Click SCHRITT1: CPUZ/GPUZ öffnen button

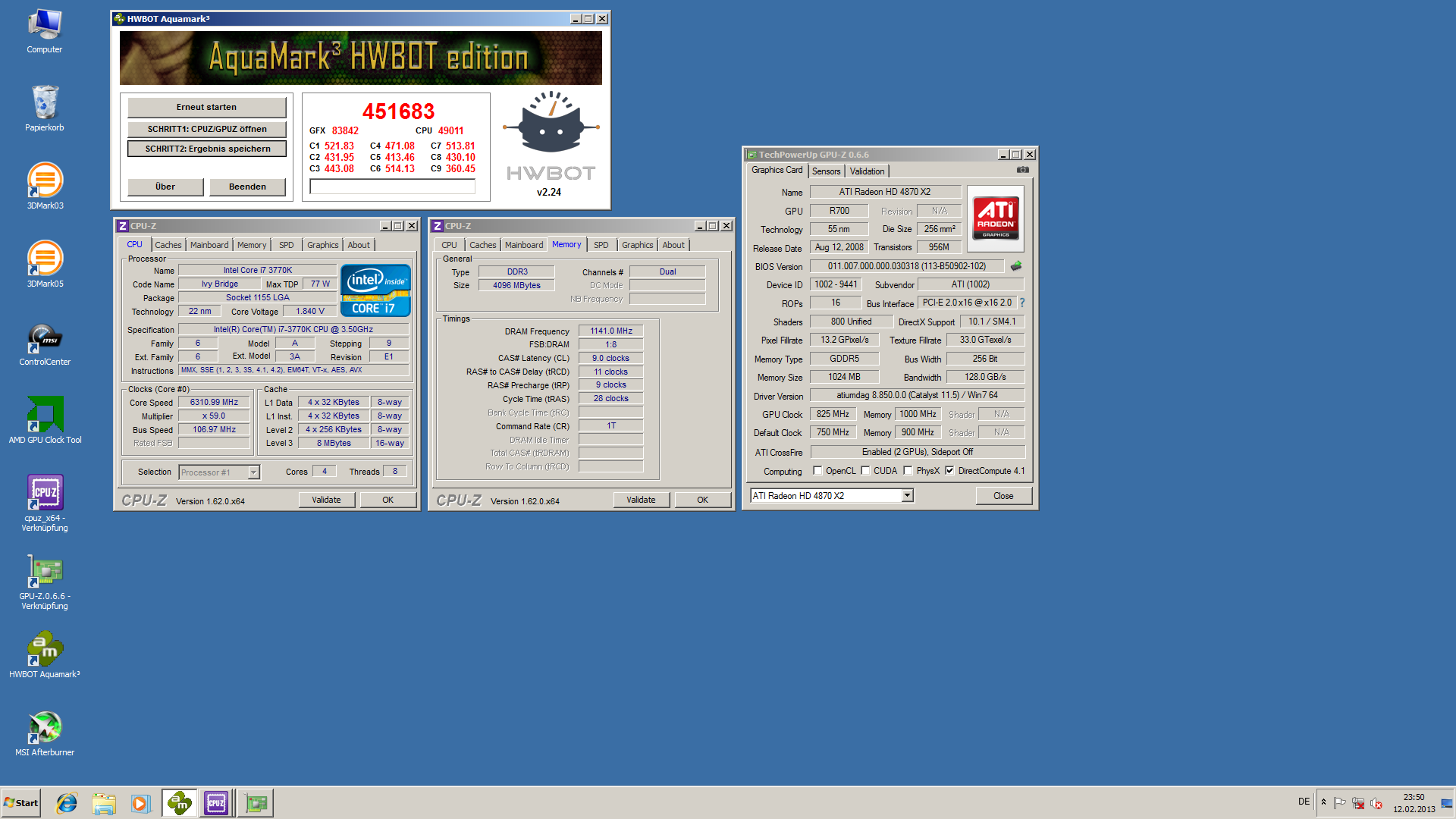point(207,129)
